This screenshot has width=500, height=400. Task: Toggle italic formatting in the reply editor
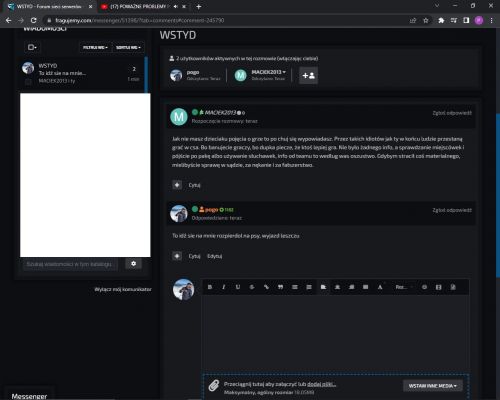(x=224, y=287)
